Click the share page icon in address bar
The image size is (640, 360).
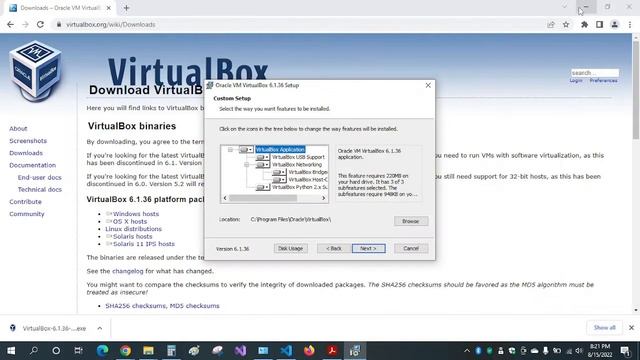(x=551, y=24)
